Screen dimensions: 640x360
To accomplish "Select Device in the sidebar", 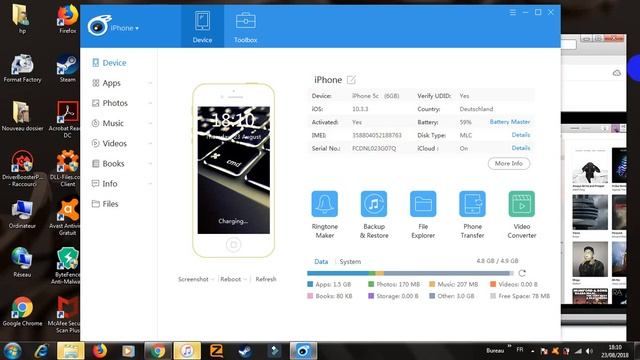I will click(x=109, y=63).
